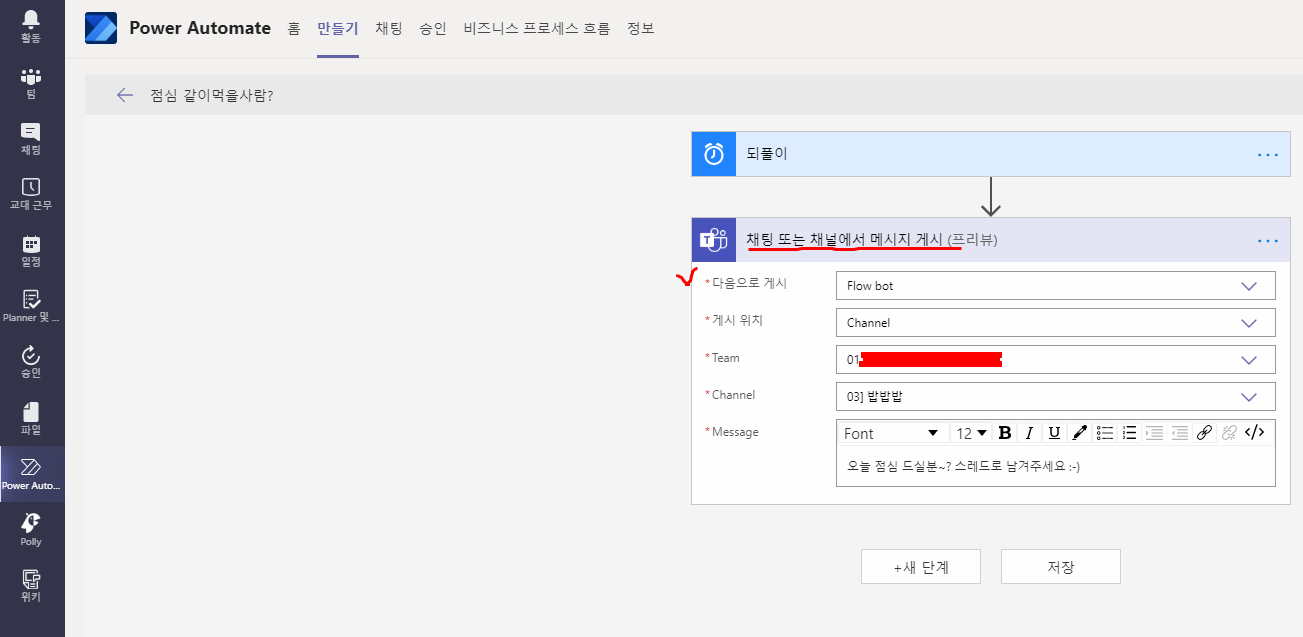The image size is (1303, 637).
Task: Open the highlight color pen tool
Action: 1079,433
